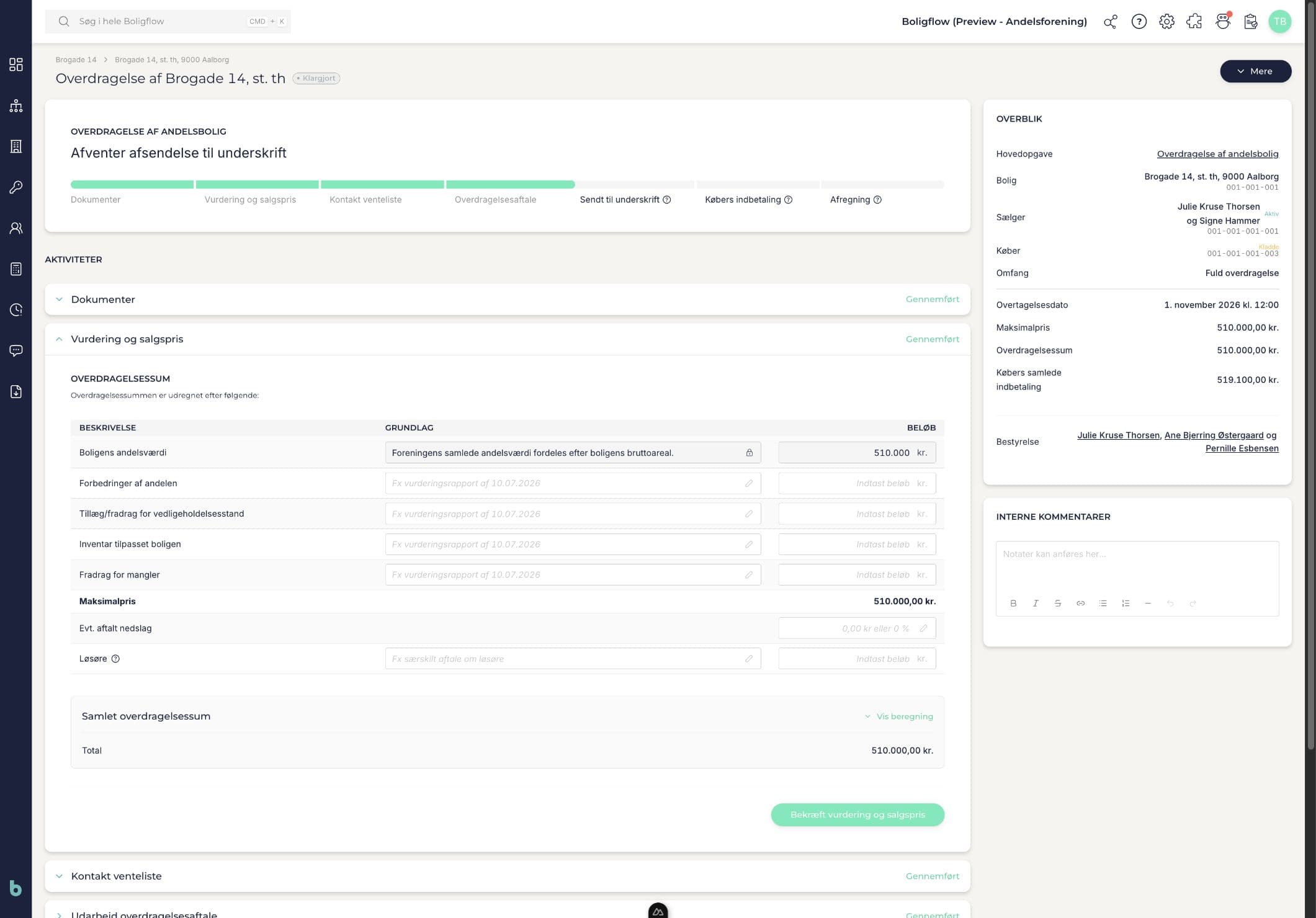Toggle bold in internal comments editor
The height and width of the screenshot is (918, 1316).
click(x=1013, y=603)
